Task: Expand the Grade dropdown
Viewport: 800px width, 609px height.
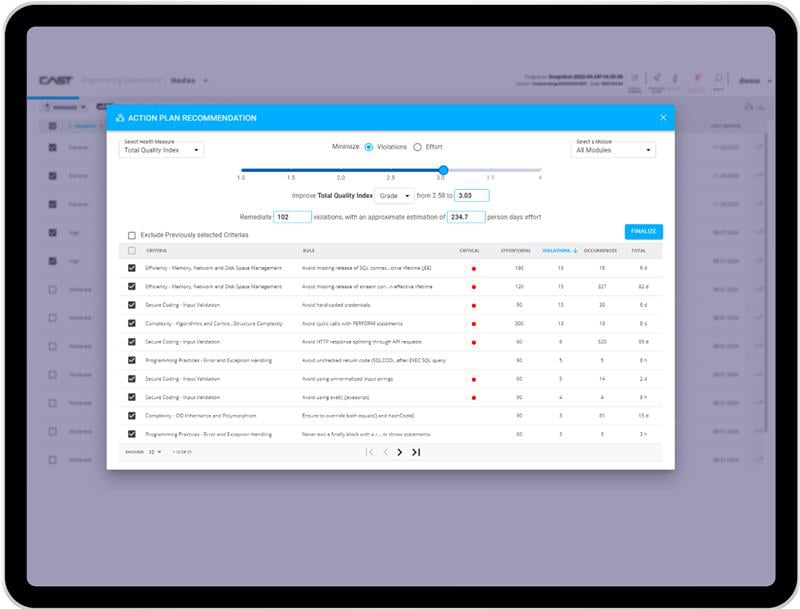Action: pyautogui.click(x=395, y=196)
